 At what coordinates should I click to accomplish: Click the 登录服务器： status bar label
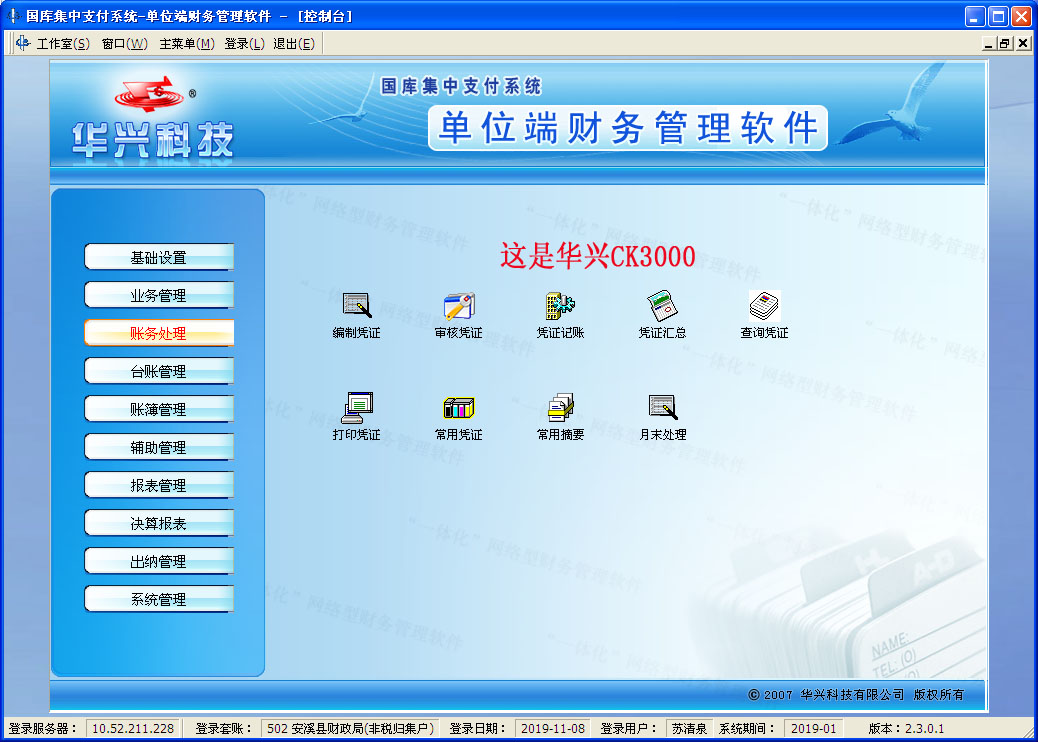click(43, 728)
